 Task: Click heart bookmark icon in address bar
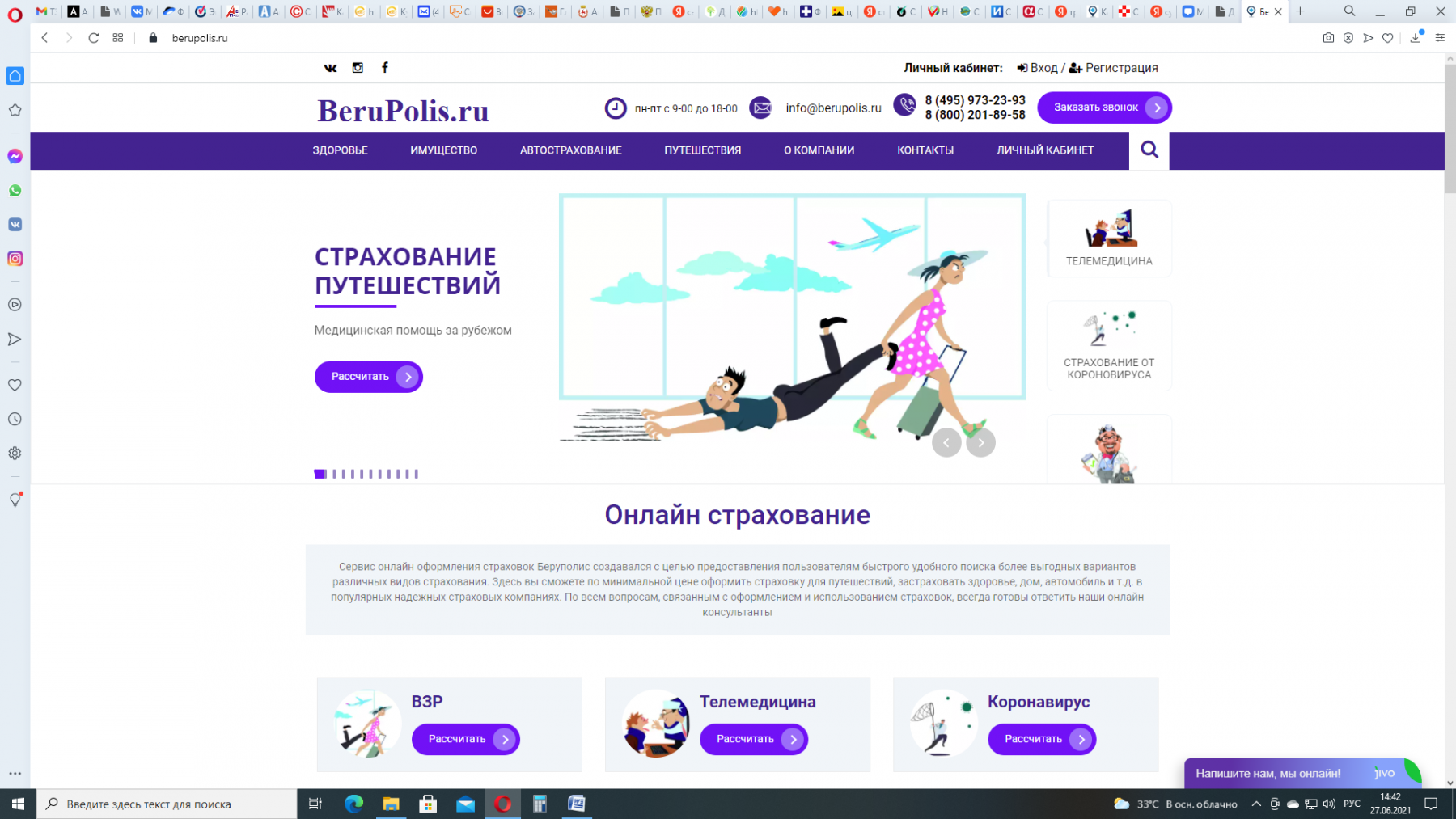click(1388, 38)
